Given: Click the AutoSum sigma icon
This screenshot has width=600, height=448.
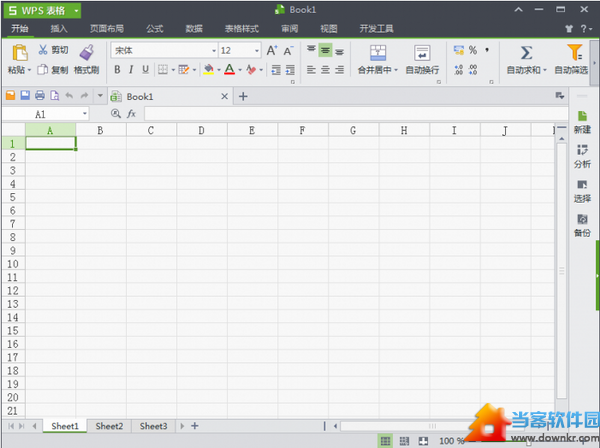Looking at the screenshot, I should click(x=527, y=53).
